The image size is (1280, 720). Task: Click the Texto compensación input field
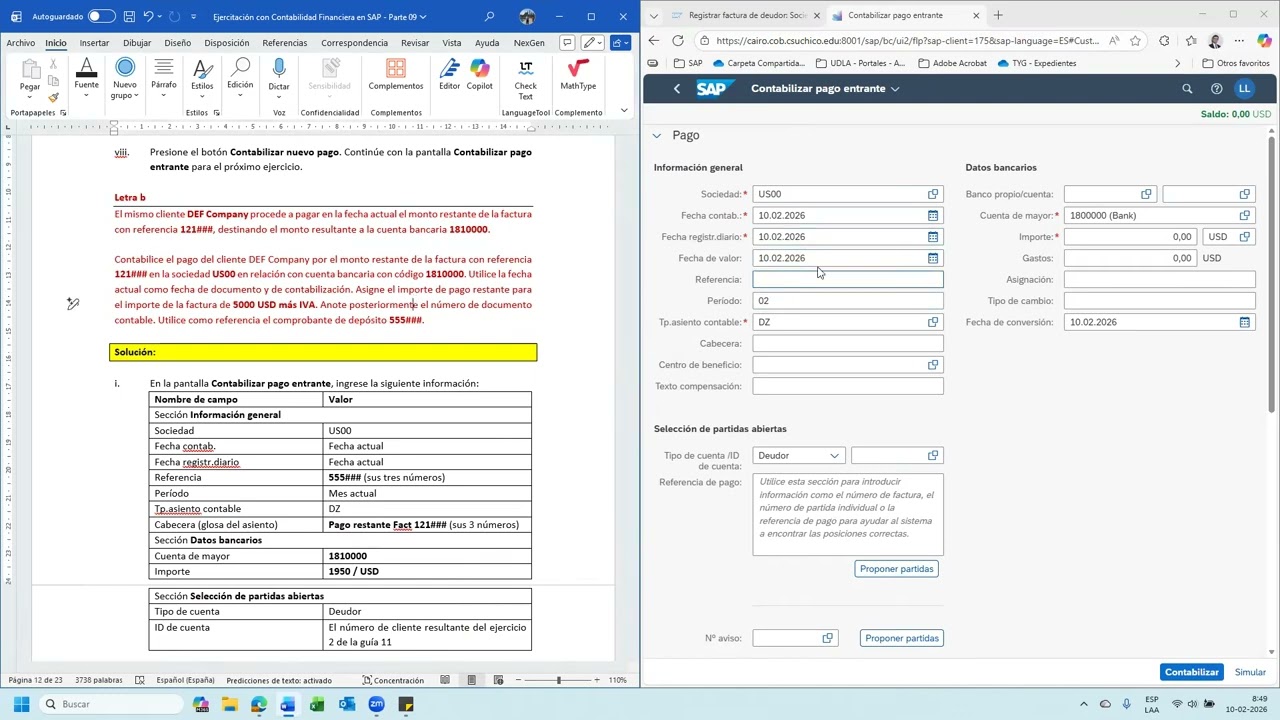[x=848, y=386]
